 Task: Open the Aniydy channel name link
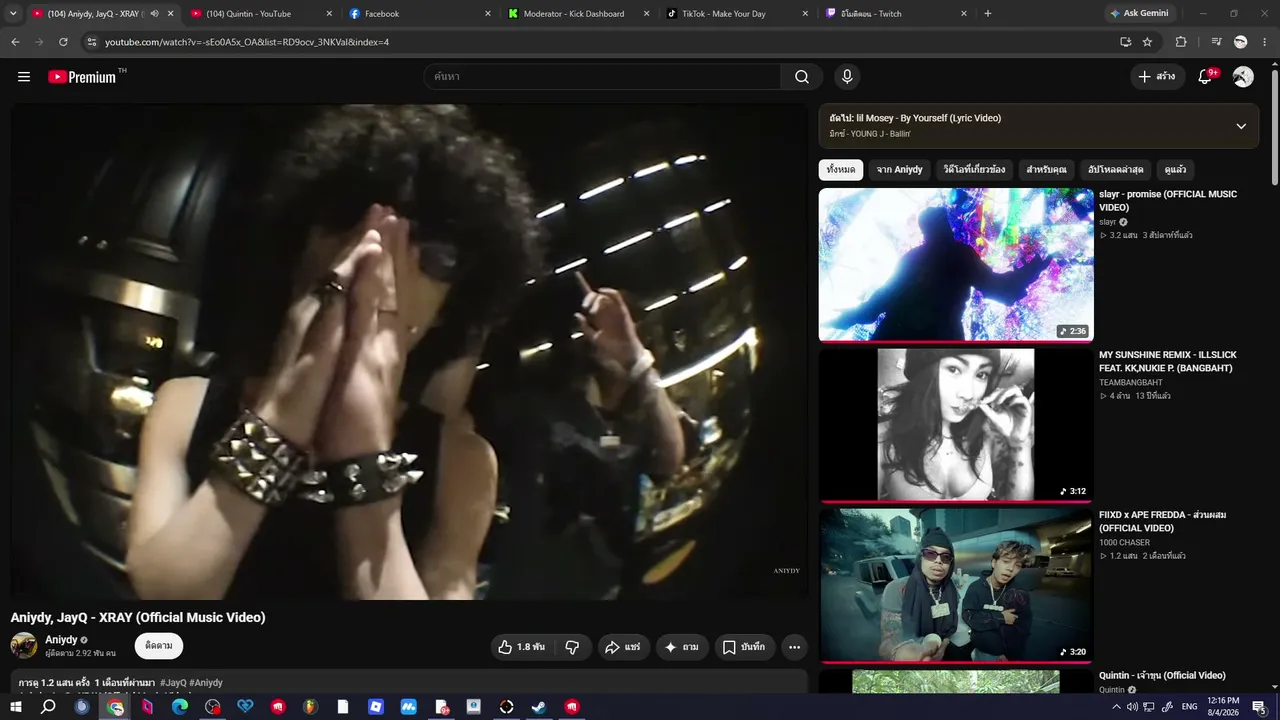point(61,640)
